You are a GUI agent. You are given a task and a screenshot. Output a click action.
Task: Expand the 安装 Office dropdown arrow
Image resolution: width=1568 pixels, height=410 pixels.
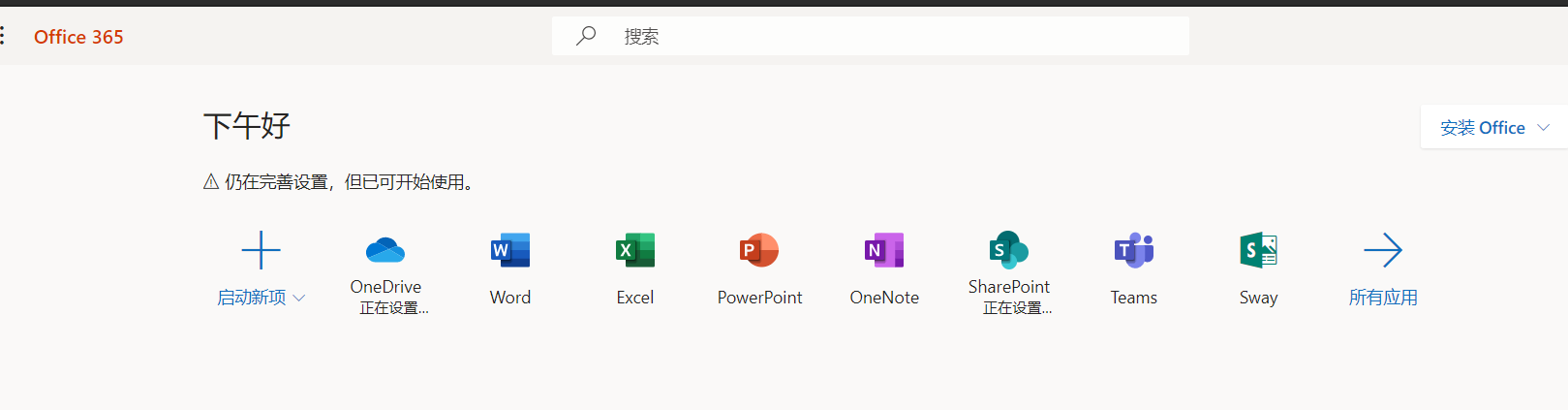click(1544, 128)
